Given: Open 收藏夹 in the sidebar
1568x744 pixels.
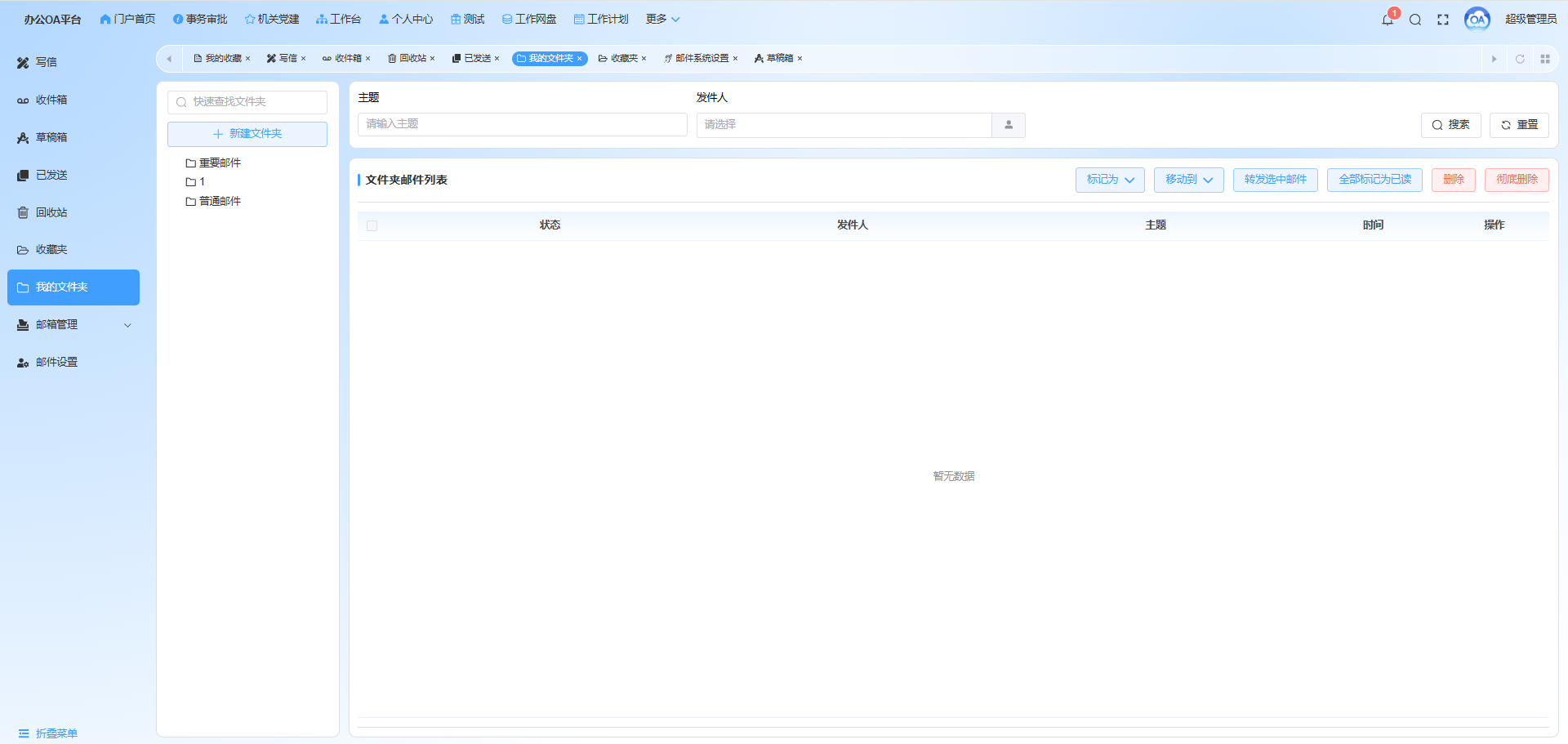Looking at the screenshot, I should [x=73, y=249].
